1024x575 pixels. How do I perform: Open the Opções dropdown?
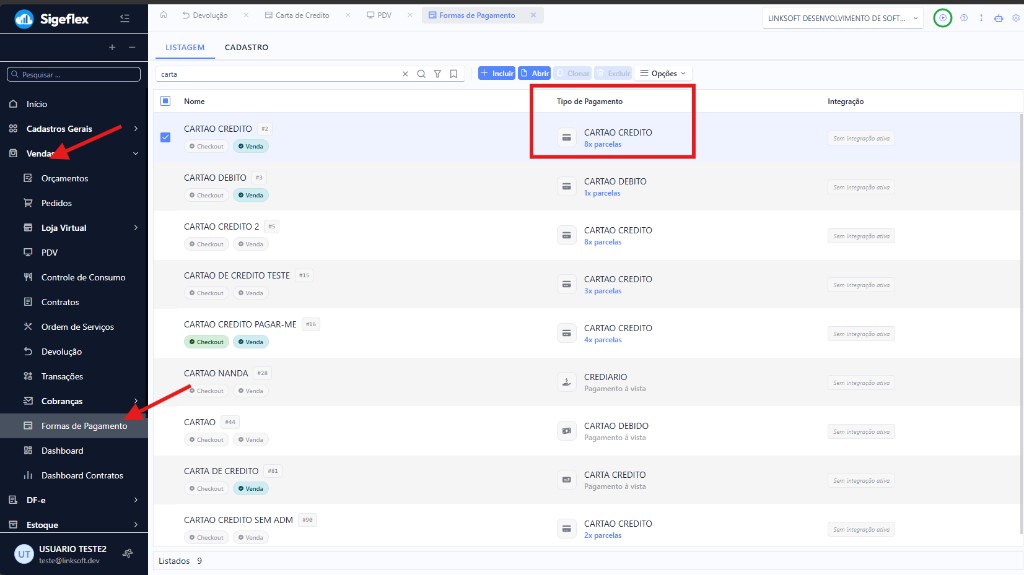(663, 73)
